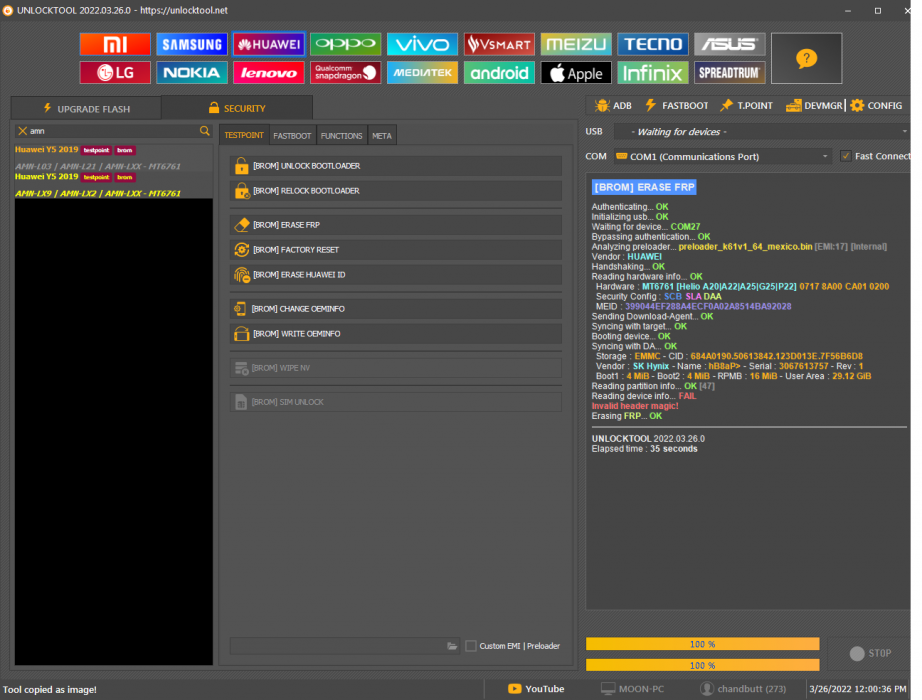
Task: Click the STOP button
Action: pos(869,654)
